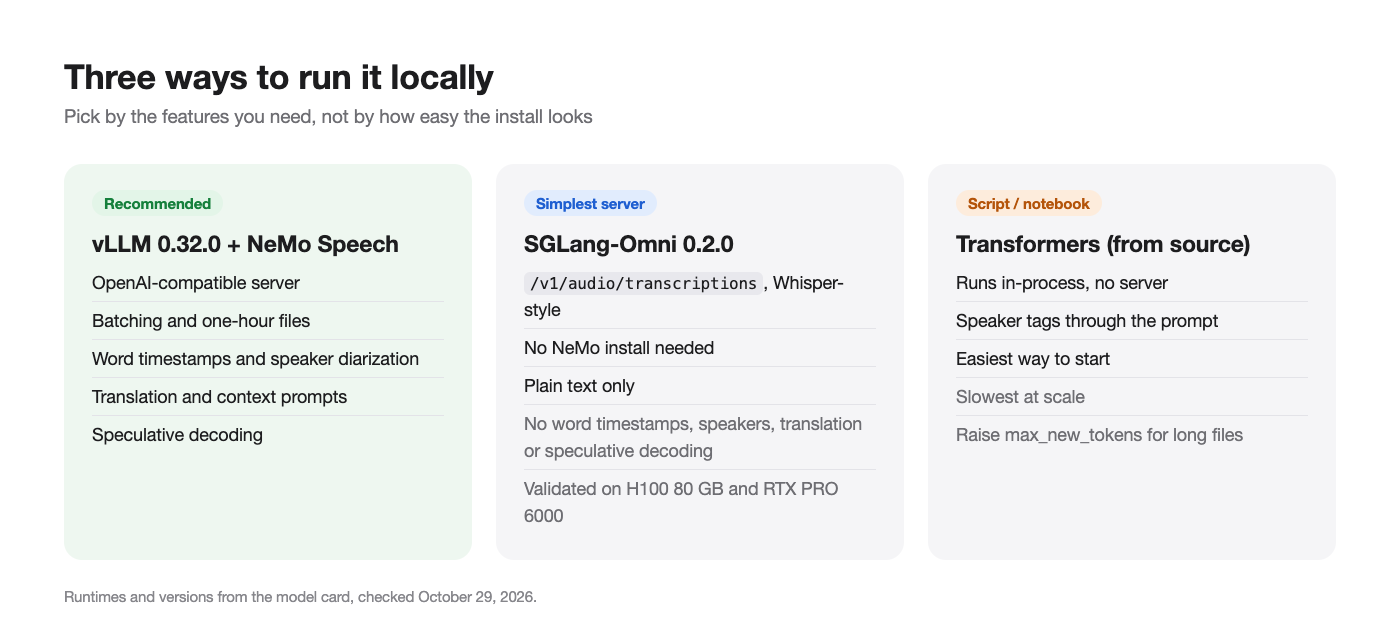Viewport: 1400px width, 640px height.
Task: Click the 'SGLang-Omni 0.2.0' title
Action: (629, 244)
